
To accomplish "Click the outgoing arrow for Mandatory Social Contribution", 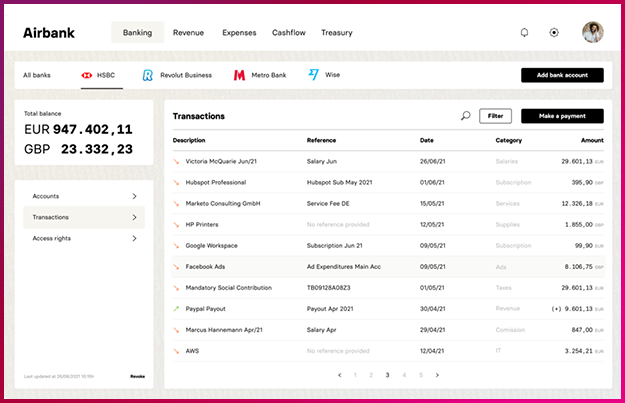I will (x=176, y=288).
